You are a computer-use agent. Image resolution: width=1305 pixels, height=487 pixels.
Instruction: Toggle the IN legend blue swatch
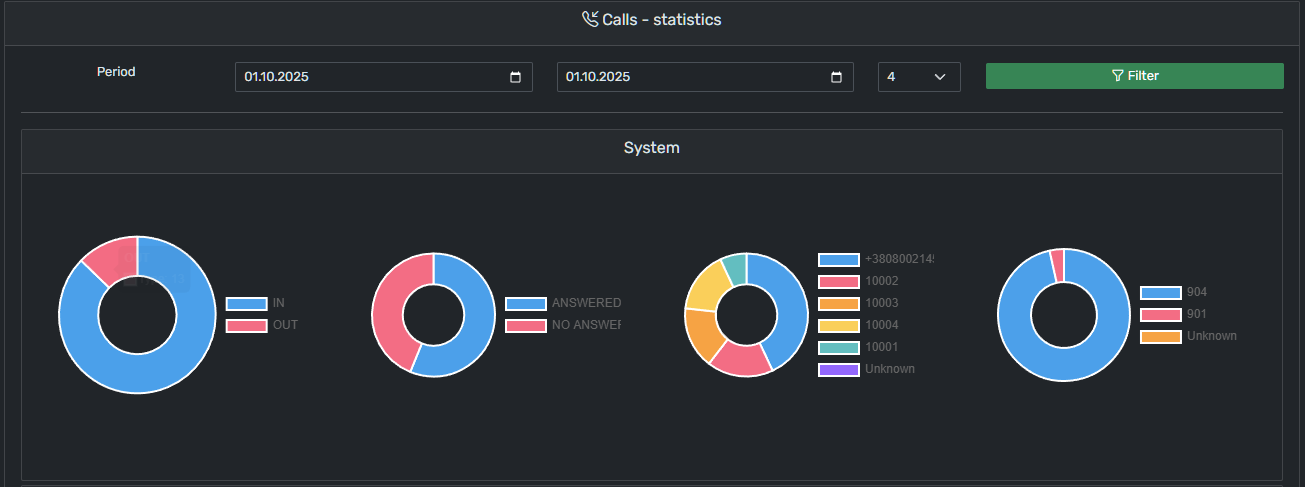pyautogui.click(x=246, y=303)
